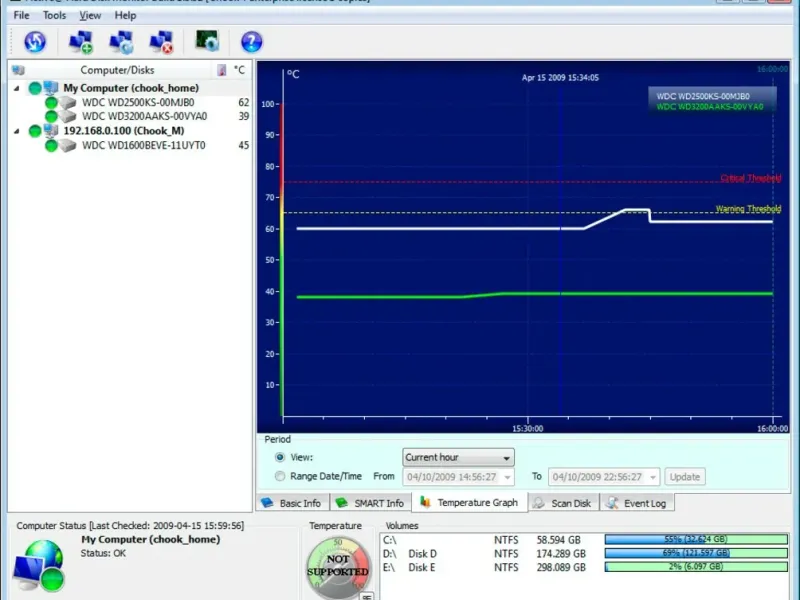This screenshot has height=600, width=800.
Task: Open the View menu
Action: [90, 15]
